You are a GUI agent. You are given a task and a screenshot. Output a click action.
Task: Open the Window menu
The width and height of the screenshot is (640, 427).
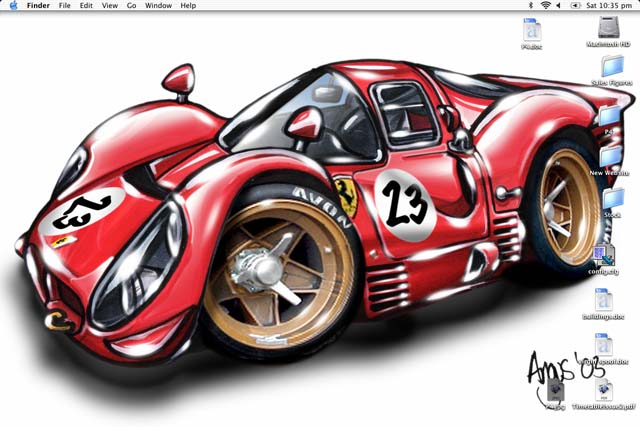click(158, 6)
